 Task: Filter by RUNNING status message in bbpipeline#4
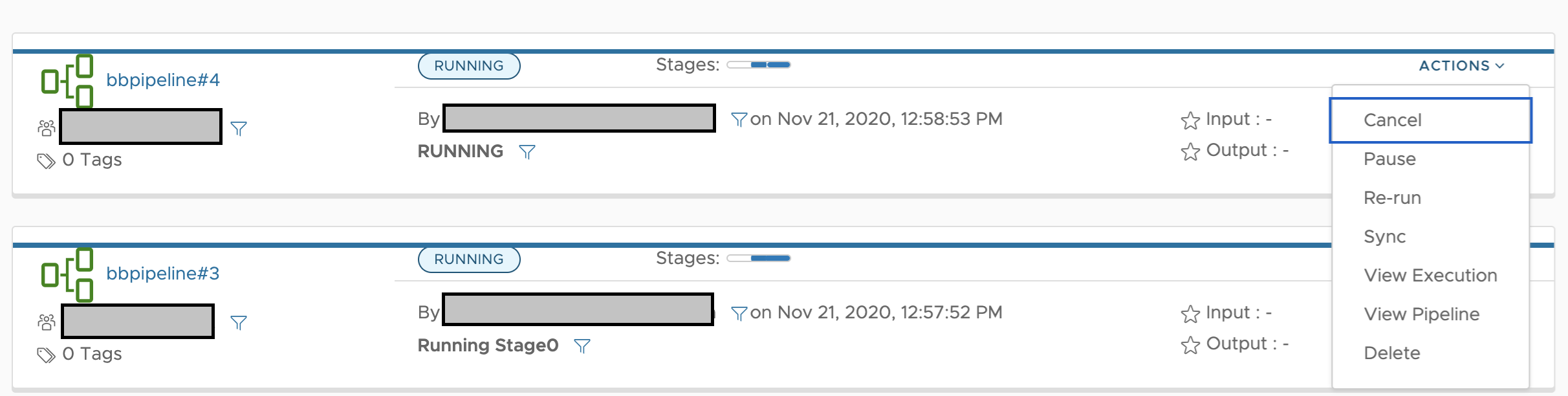527,151
